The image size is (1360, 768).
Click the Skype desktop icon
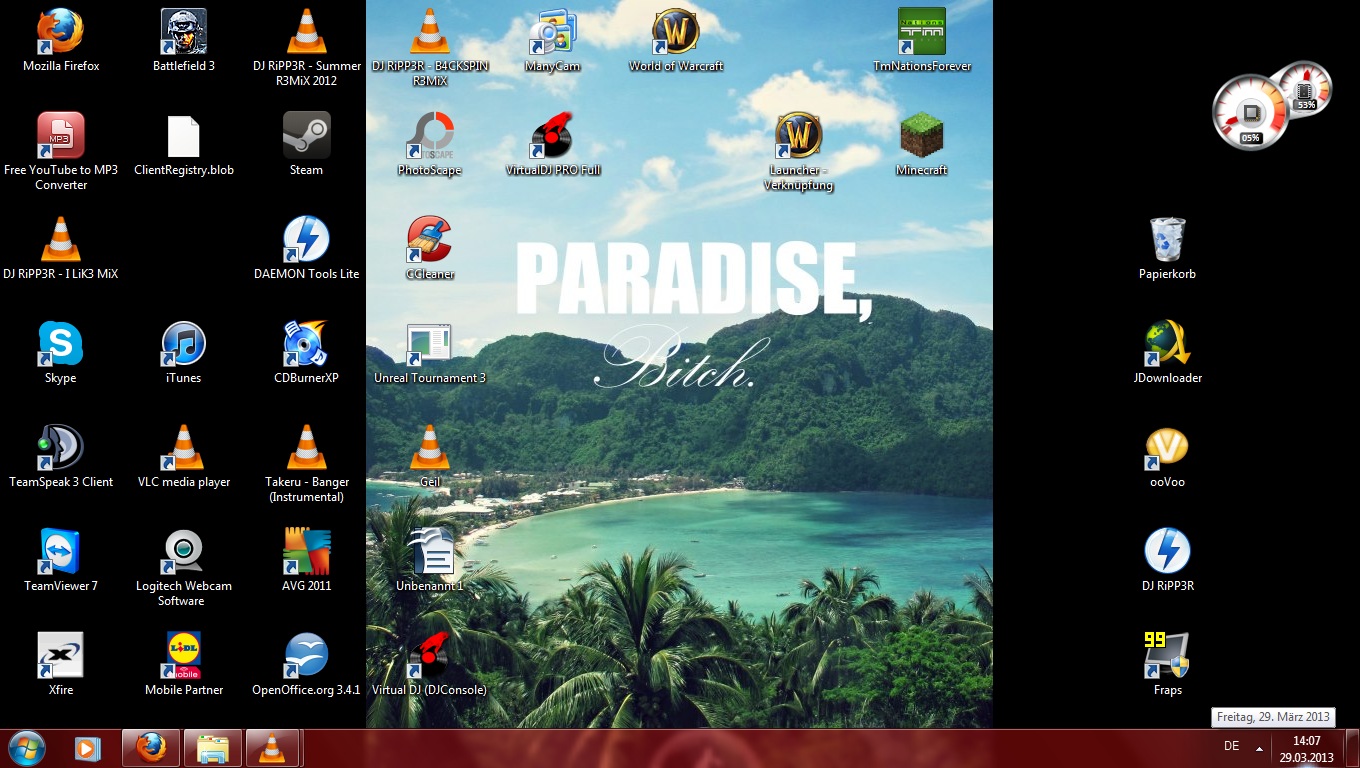[x=61, y=345]
